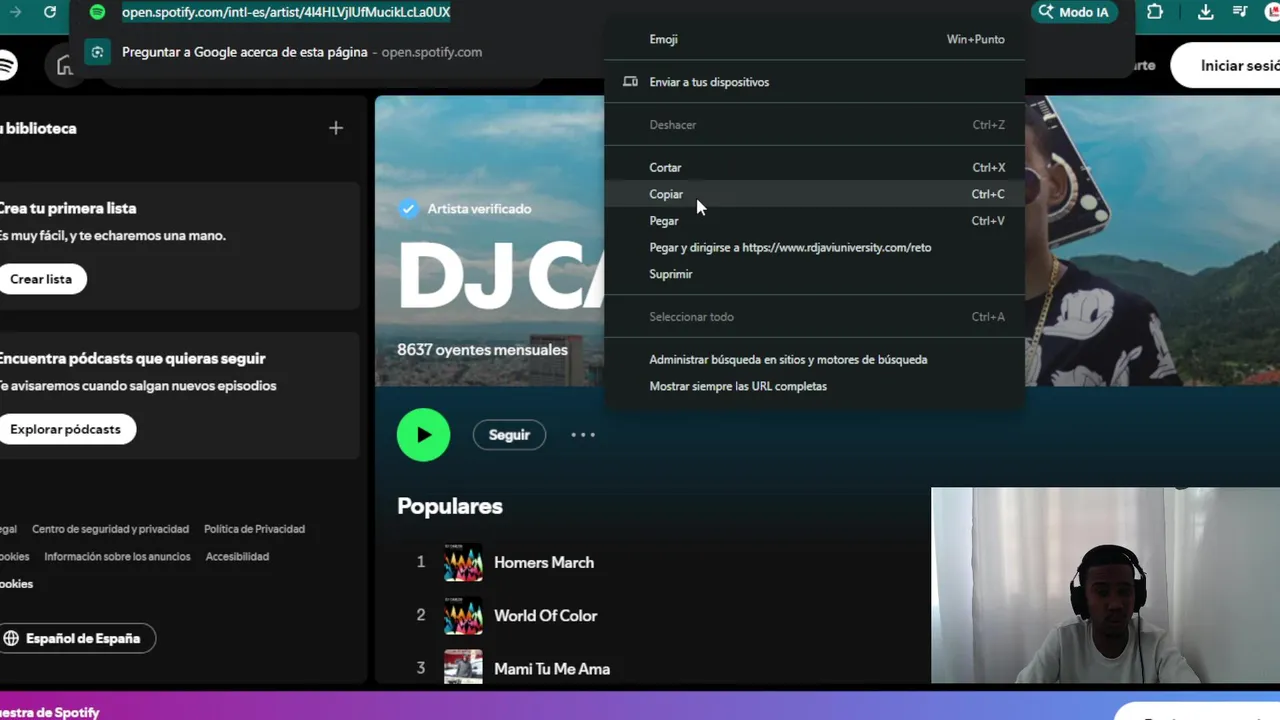The image size is (1280, 720).
Task: Open the Accesibilidad link
Action: [x=237, y=556]
